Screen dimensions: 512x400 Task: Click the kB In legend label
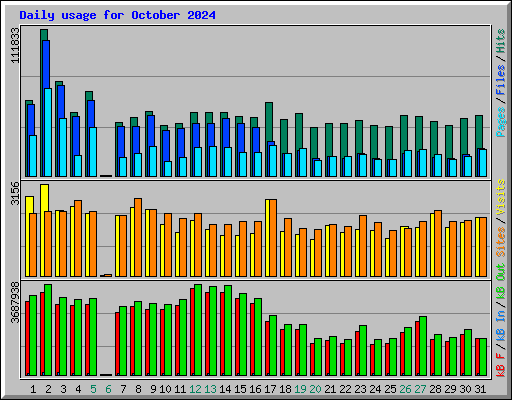(501, 325)
